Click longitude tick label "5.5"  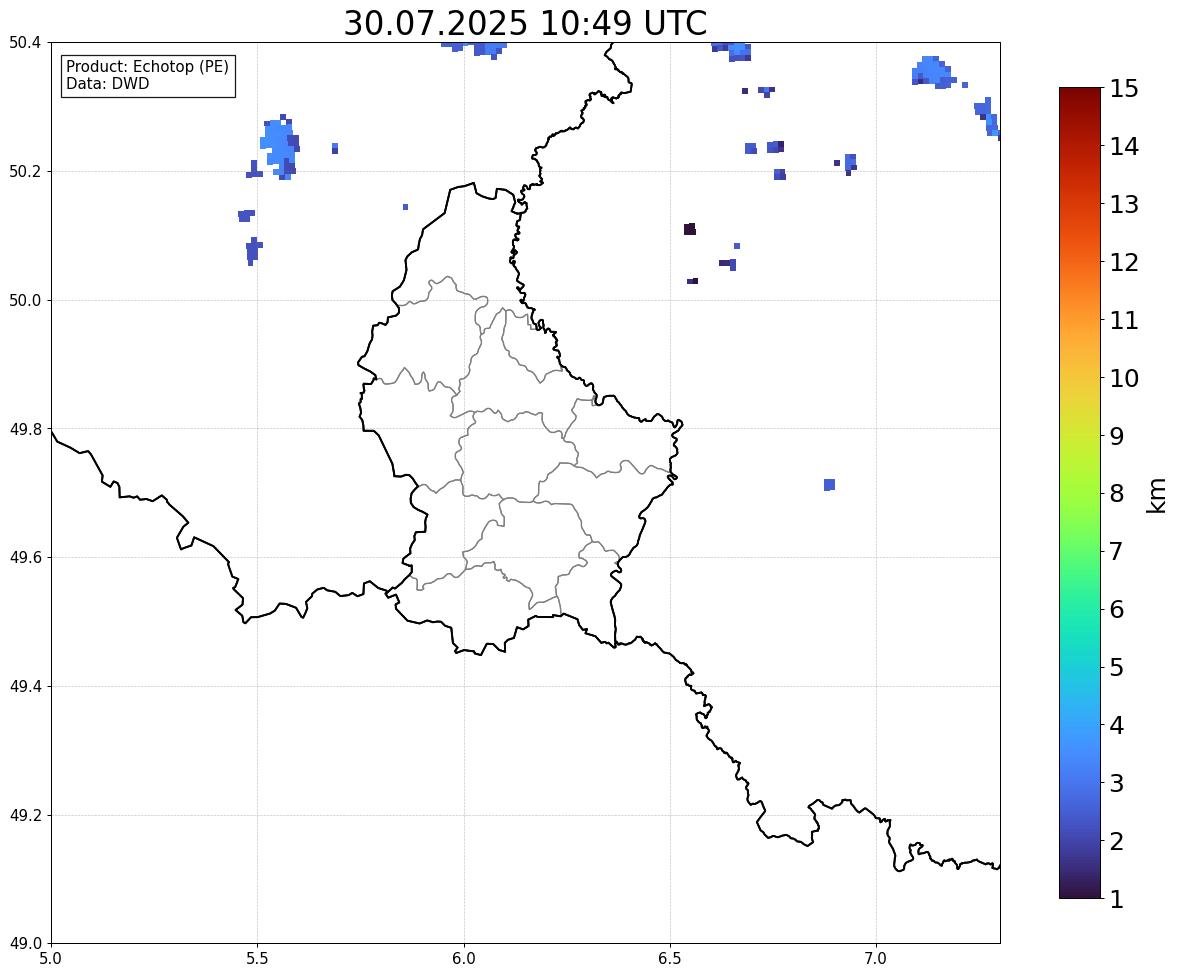click(x=258, y=959)
